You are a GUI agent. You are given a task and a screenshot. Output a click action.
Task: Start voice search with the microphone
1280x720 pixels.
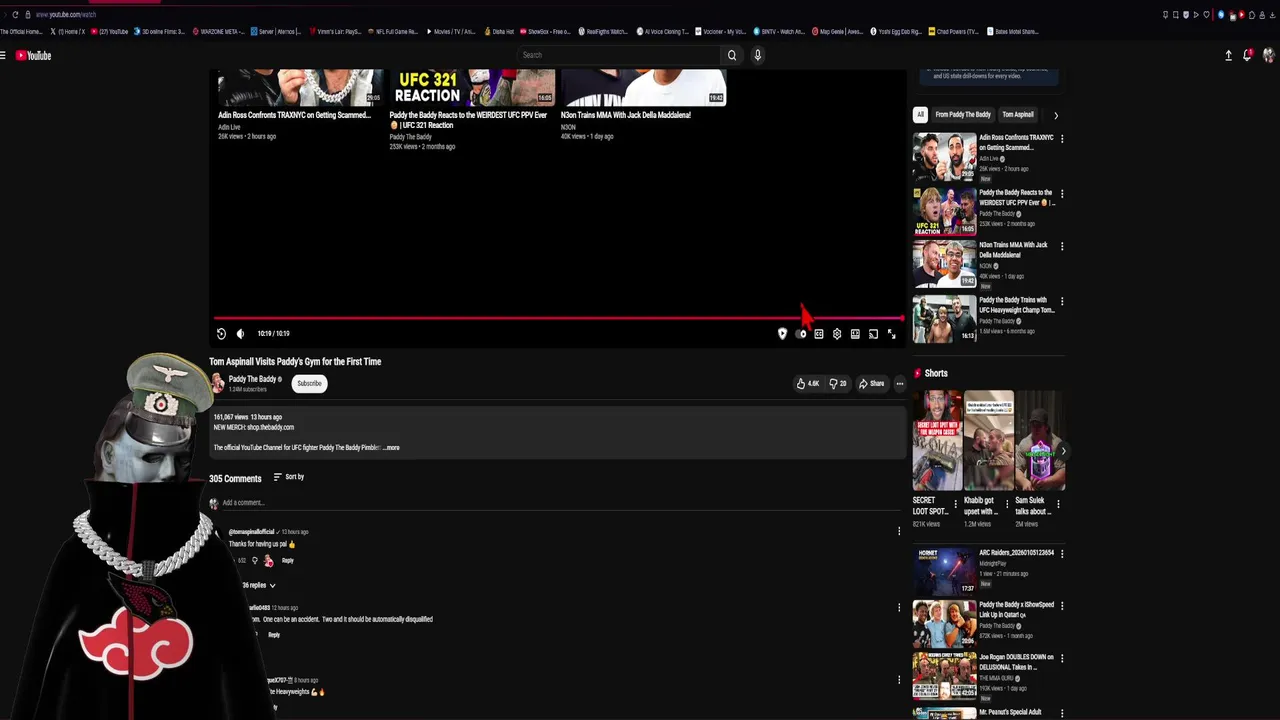point(758,55)
